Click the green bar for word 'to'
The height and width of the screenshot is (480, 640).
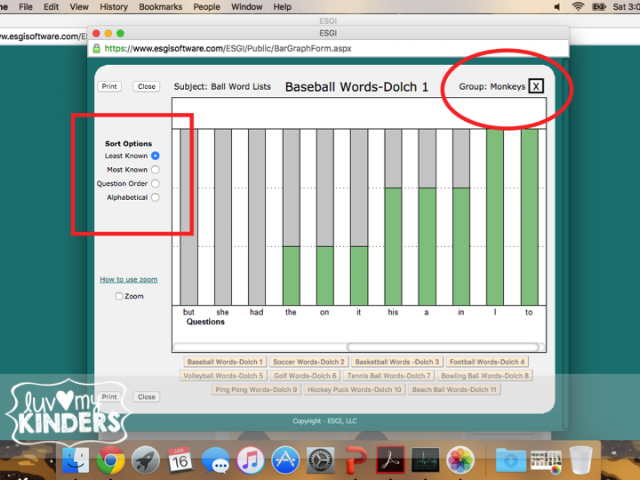tap(529, 217)
